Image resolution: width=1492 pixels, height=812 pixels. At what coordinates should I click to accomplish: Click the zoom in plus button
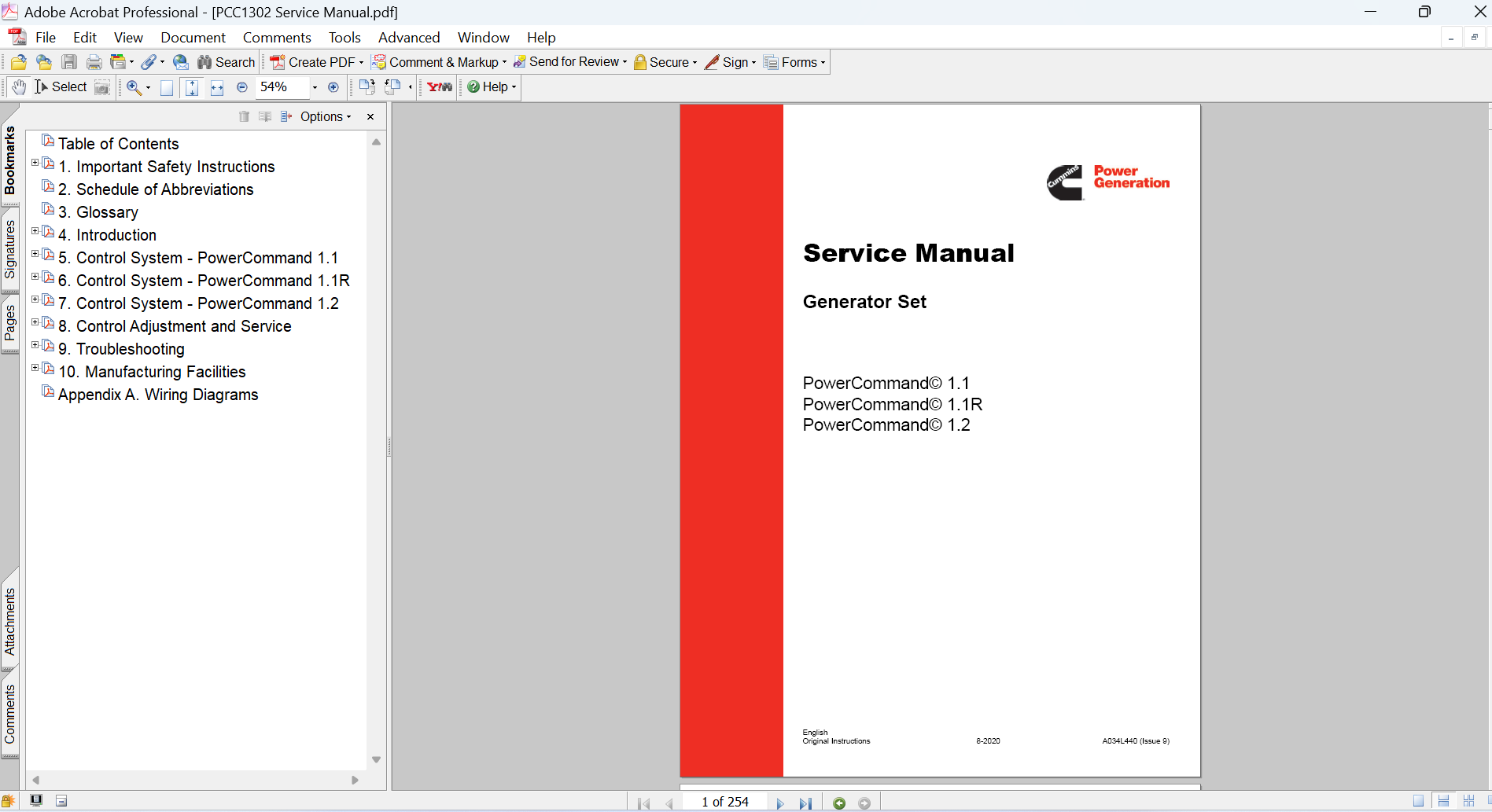click(x=333, y=87)
